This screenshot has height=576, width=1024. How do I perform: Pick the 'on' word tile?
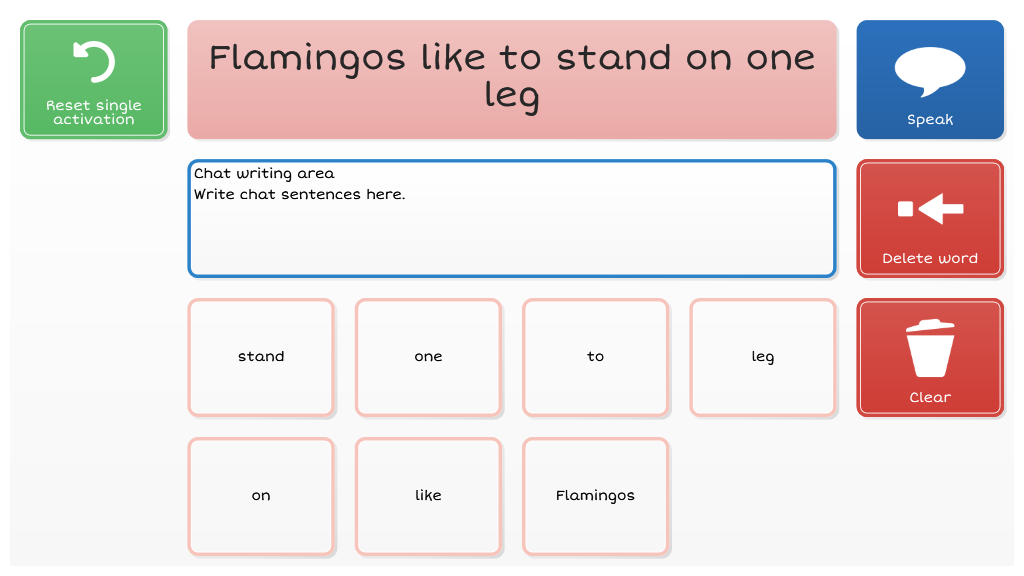(x=261, y=496)
